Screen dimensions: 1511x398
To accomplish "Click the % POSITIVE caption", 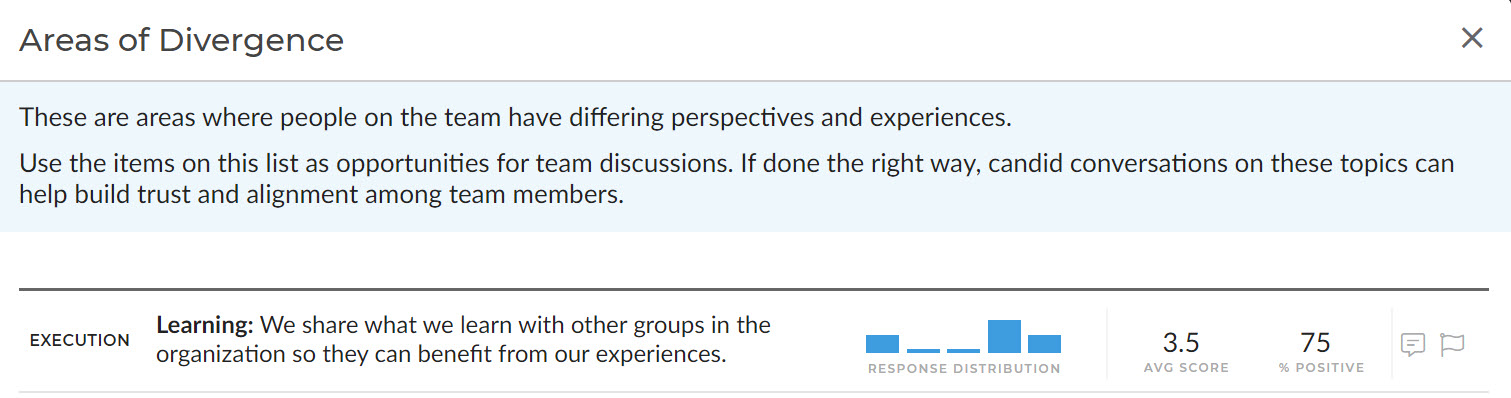I will click(1321, 368).
